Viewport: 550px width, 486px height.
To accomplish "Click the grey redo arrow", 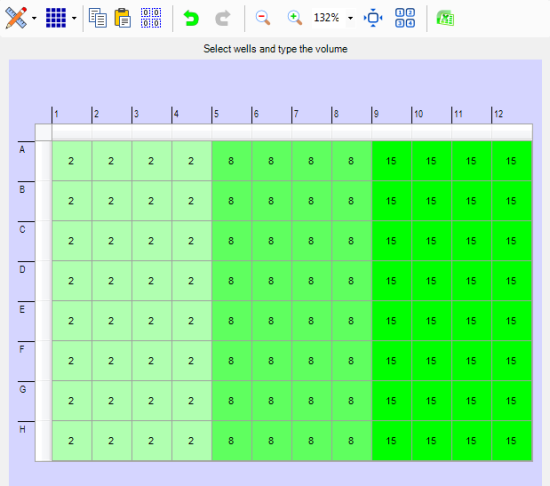I will click(x=222, y=18).
